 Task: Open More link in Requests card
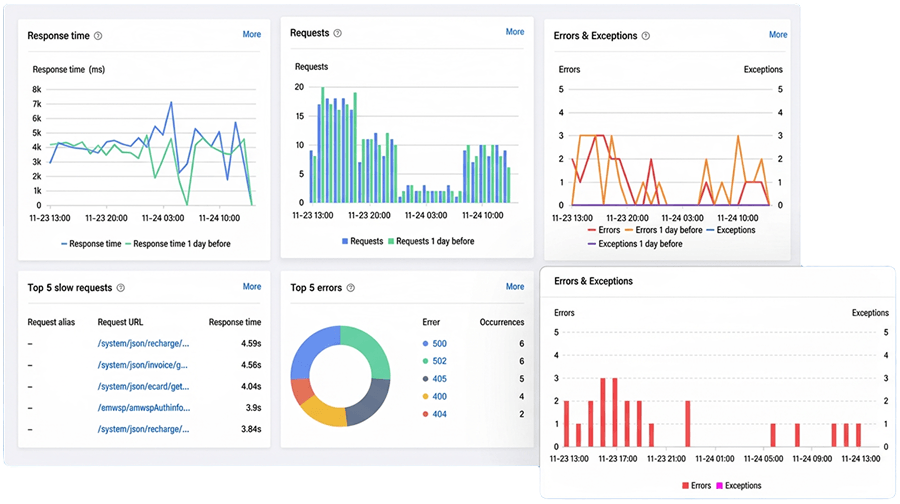pos(515,32)
